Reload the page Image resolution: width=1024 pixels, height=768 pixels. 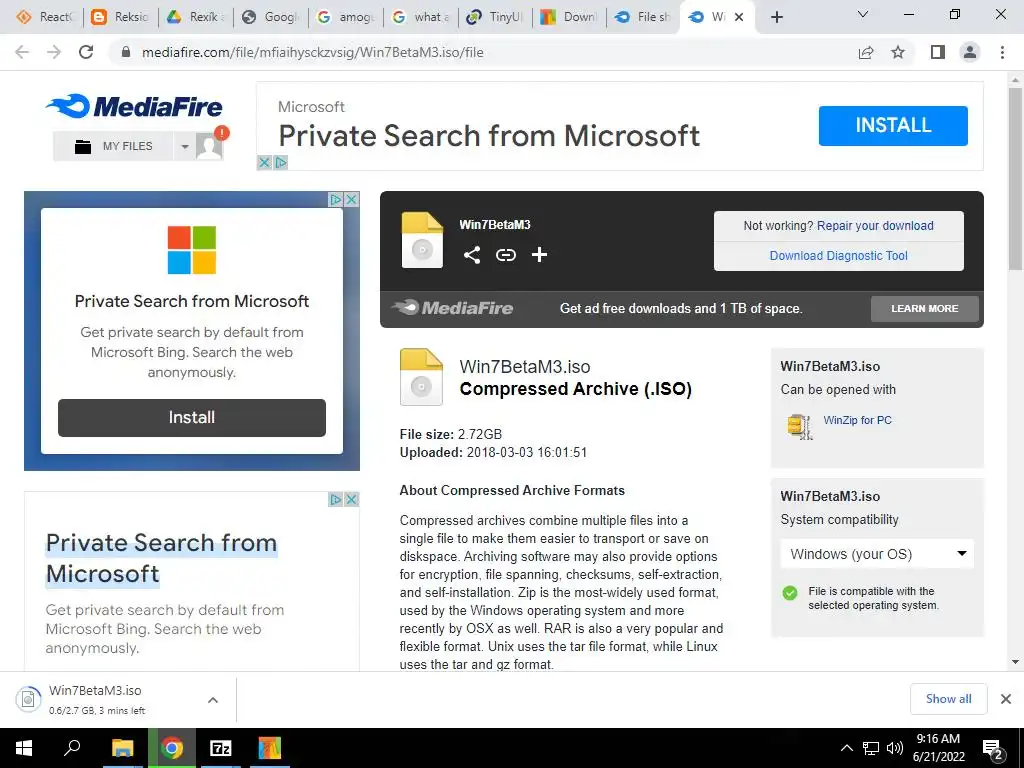click(86, 52)
